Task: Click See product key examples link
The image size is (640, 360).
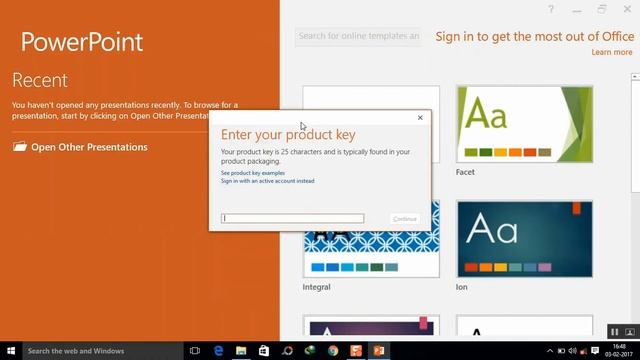Action: (253, 173)
